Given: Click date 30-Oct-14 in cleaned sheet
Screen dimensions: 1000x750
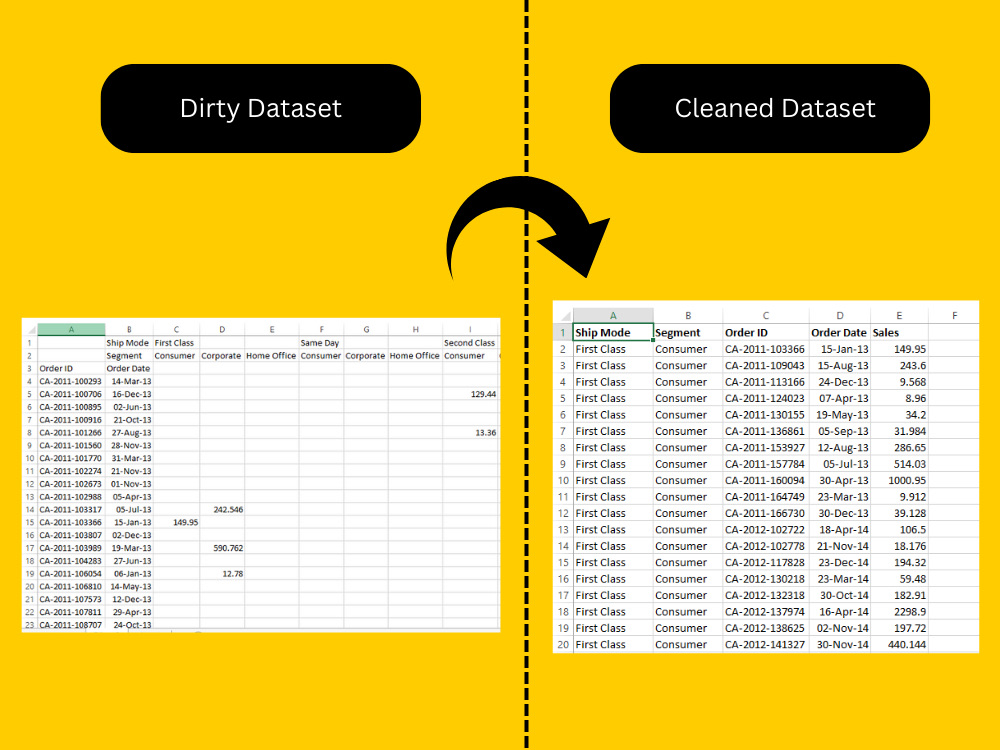Looking at the screenshot, I should pos(839,595).
